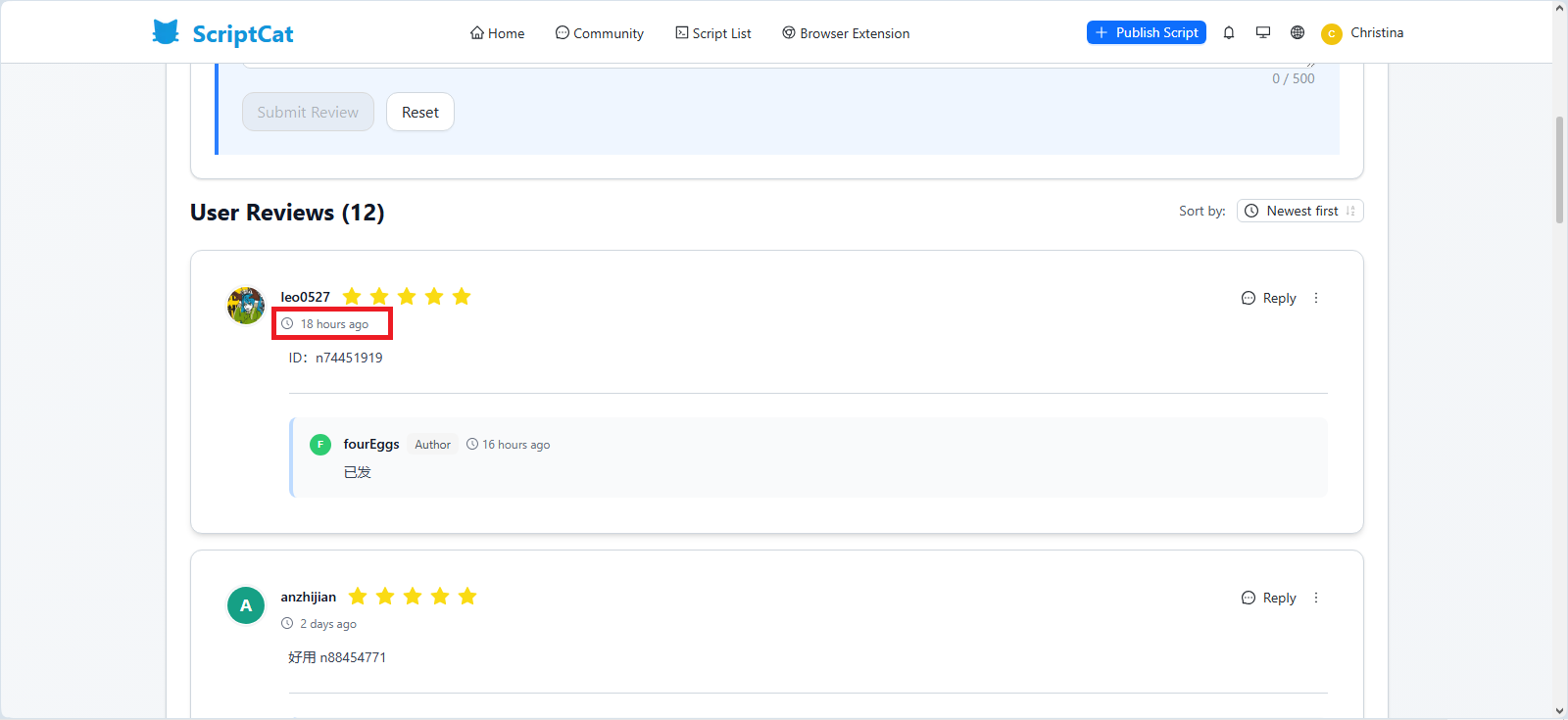Reply to leo0527's review
The image size is (1568, 720).
(x=1269, y=298)
